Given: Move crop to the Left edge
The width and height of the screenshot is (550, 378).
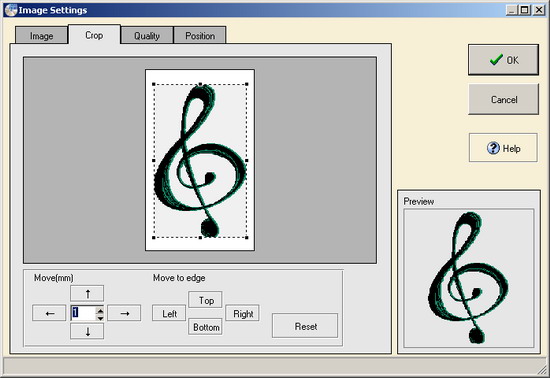Looking at the screenshot, I should coord(169,313).
